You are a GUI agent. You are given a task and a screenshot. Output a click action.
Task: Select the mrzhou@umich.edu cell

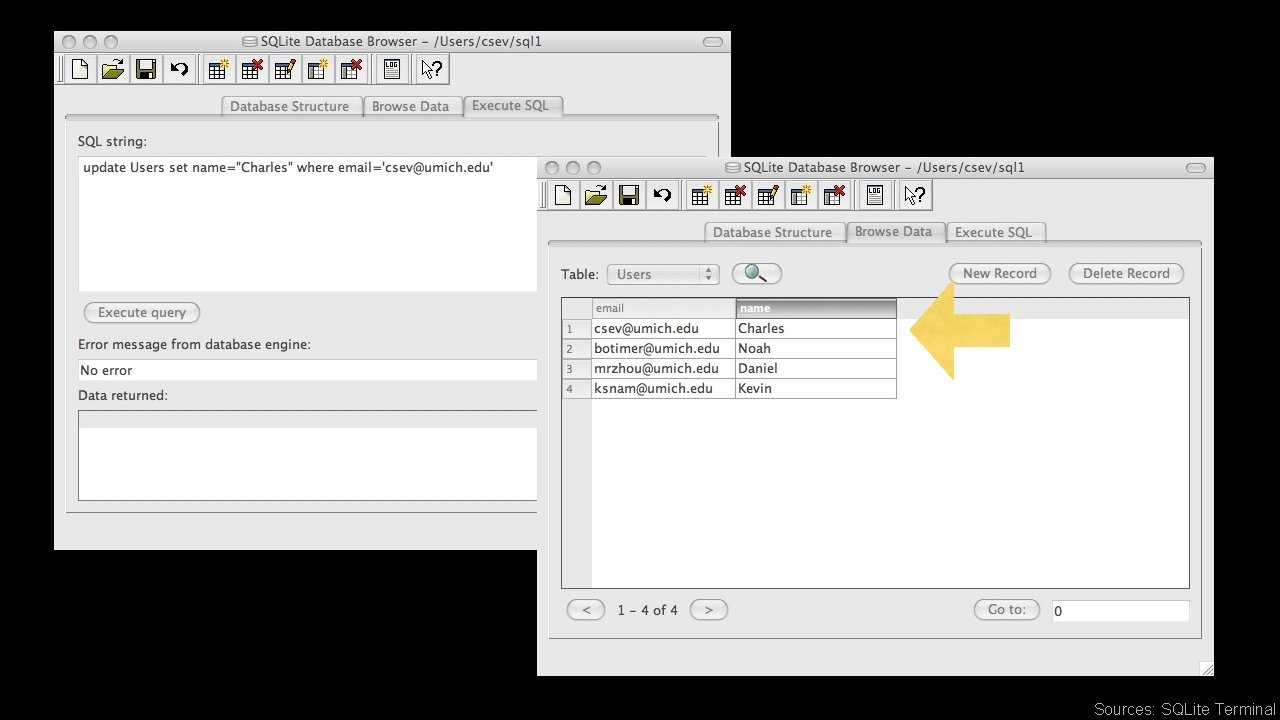tap(664, 368)
